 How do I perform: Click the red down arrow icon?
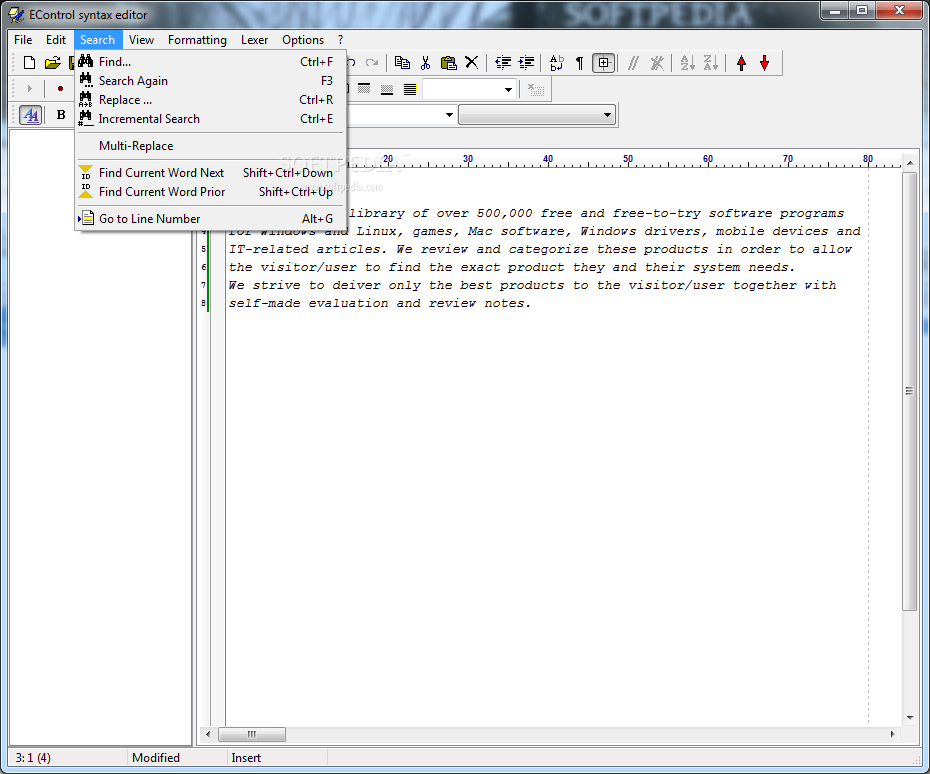coord(765,62)
